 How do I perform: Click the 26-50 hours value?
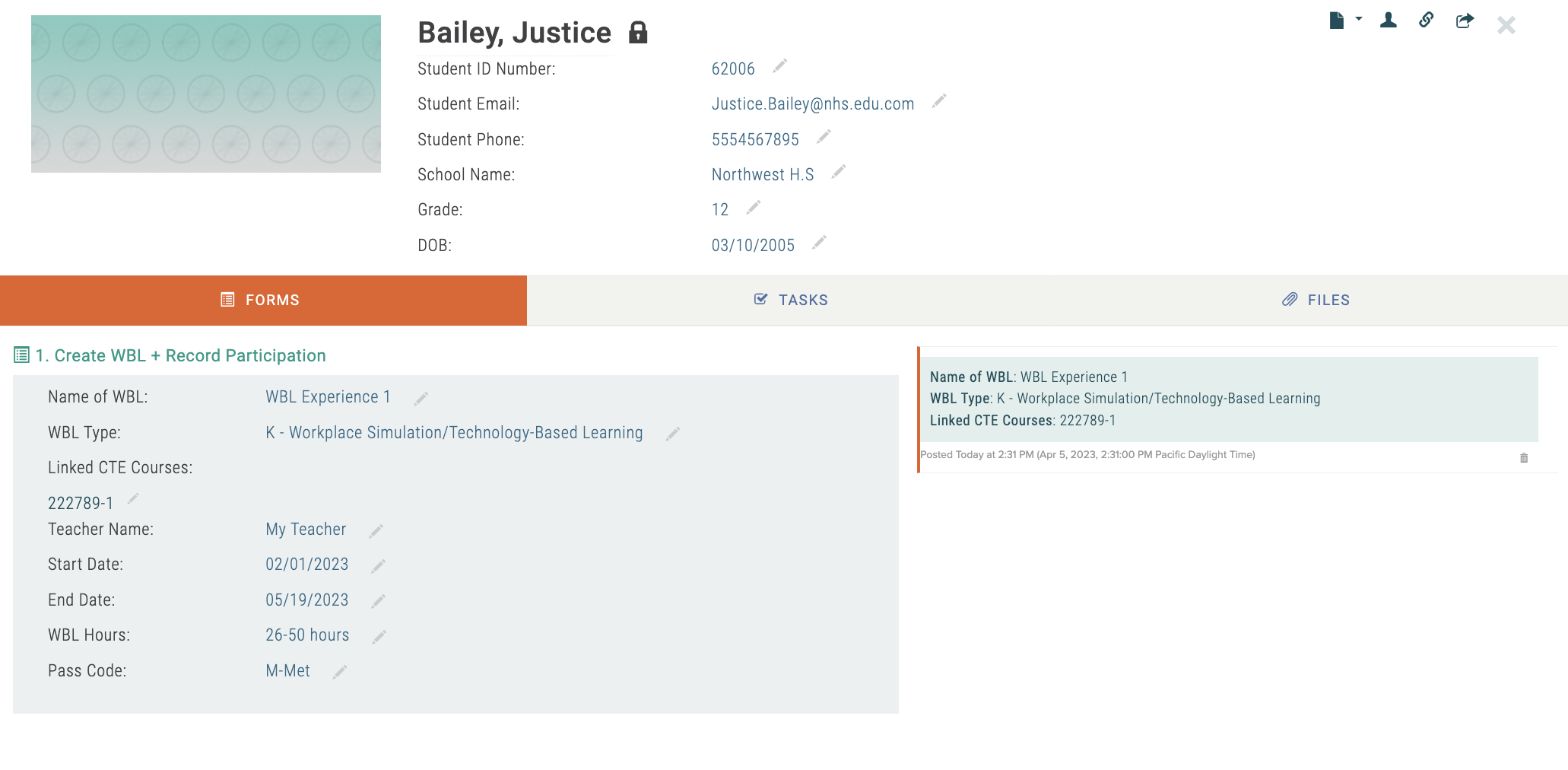click(307, 635)
